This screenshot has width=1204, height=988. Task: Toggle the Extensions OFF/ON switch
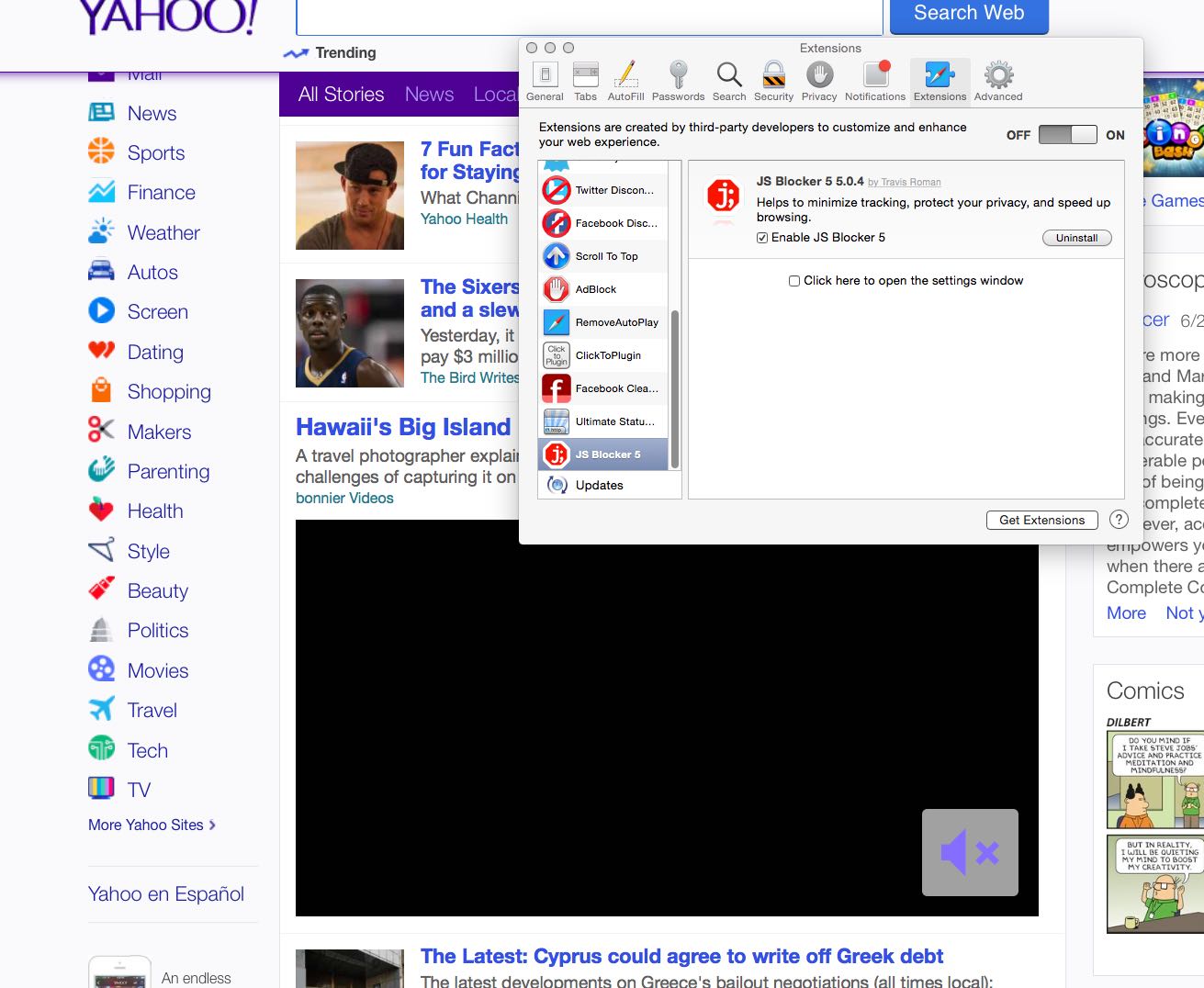coord(1067,135)
